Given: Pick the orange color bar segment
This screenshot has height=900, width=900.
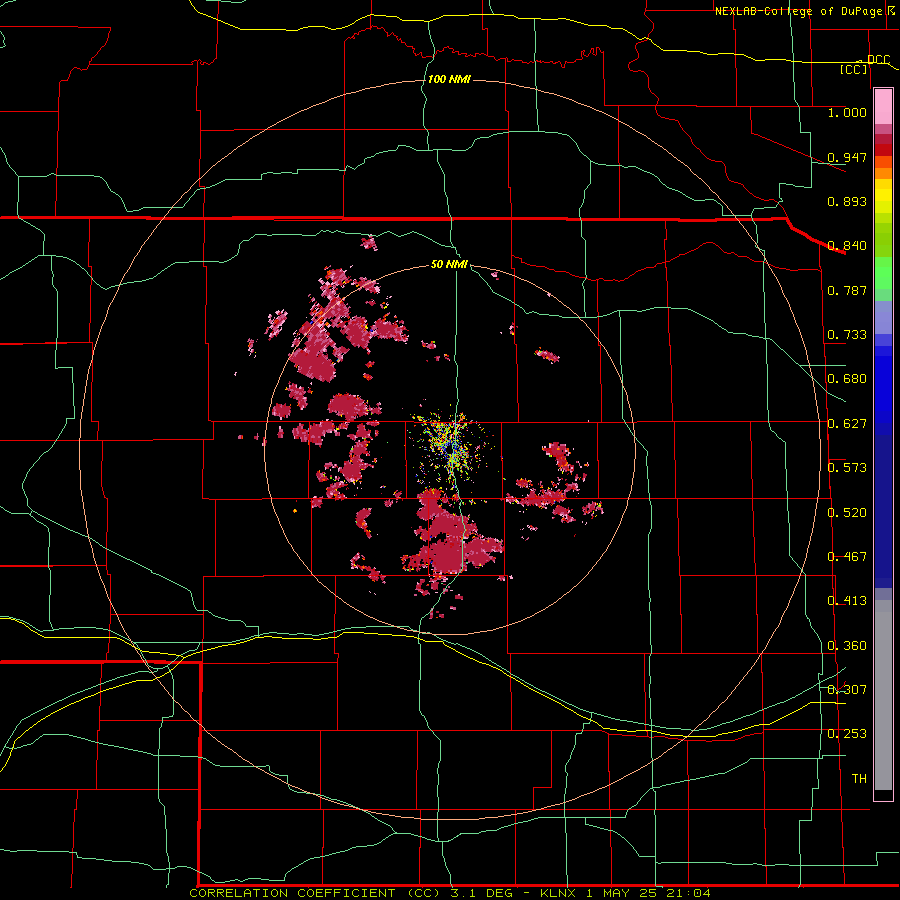Looking at the screenshot, I should click(x=883, y=173).
